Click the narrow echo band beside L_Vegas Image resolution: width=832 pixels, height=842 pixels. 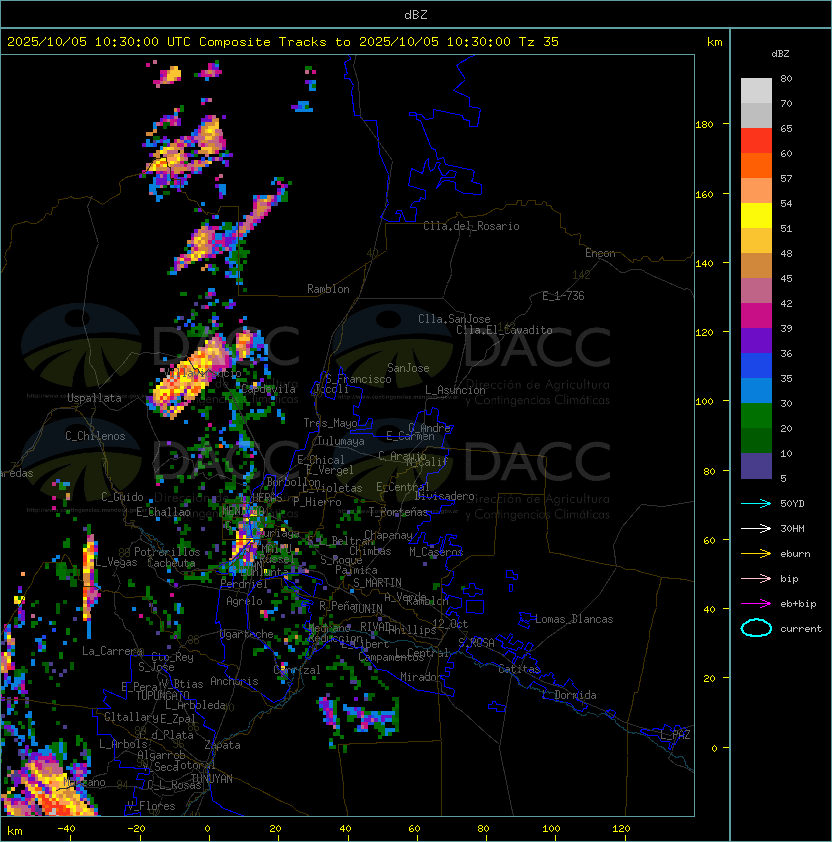tap(90, 580)
